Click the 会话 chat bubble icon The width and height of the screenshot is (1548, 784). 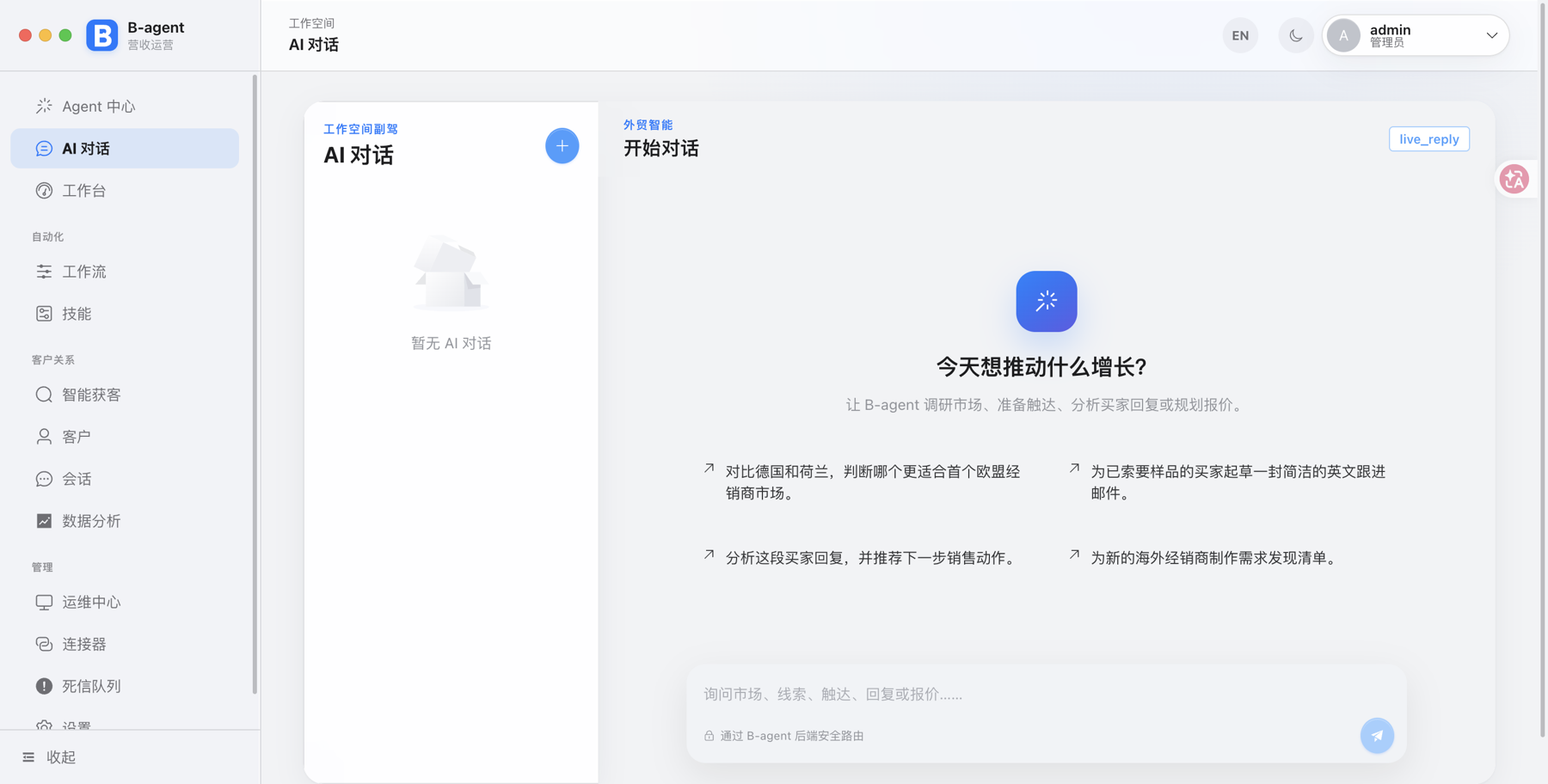[44, 479]
